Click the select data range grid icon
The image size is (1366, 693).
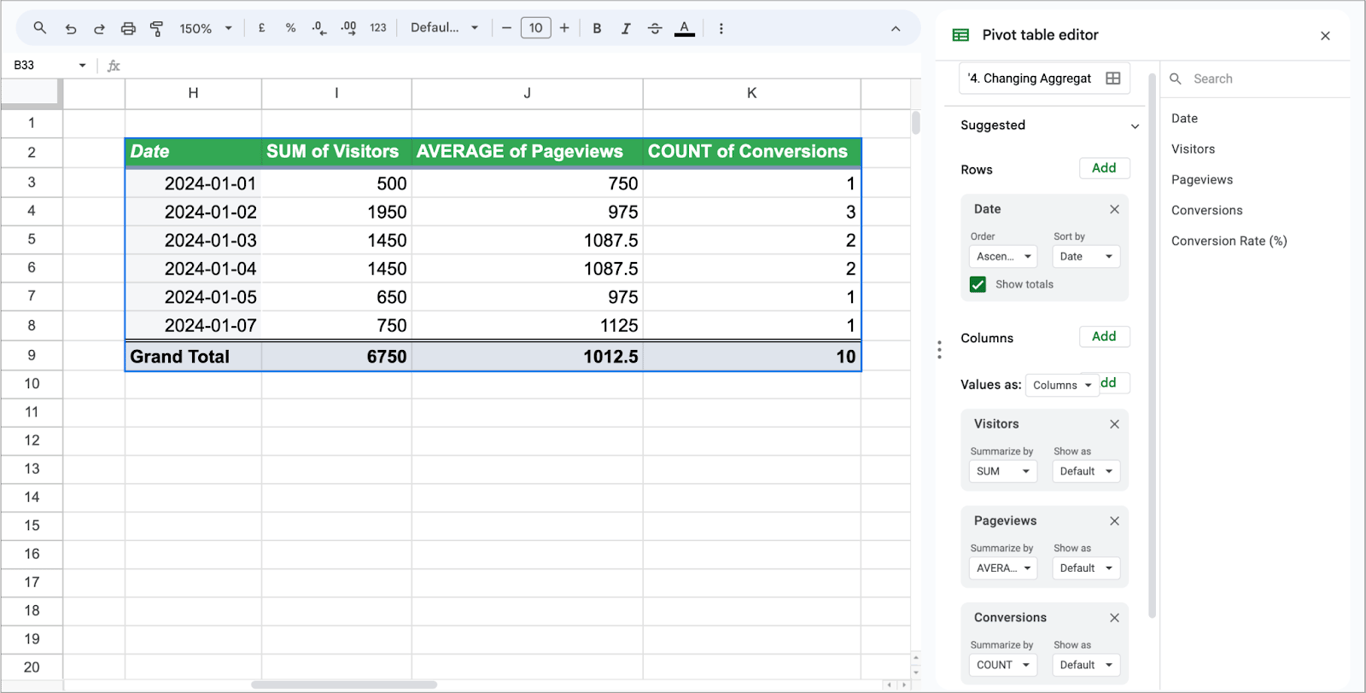(1113, 78)
